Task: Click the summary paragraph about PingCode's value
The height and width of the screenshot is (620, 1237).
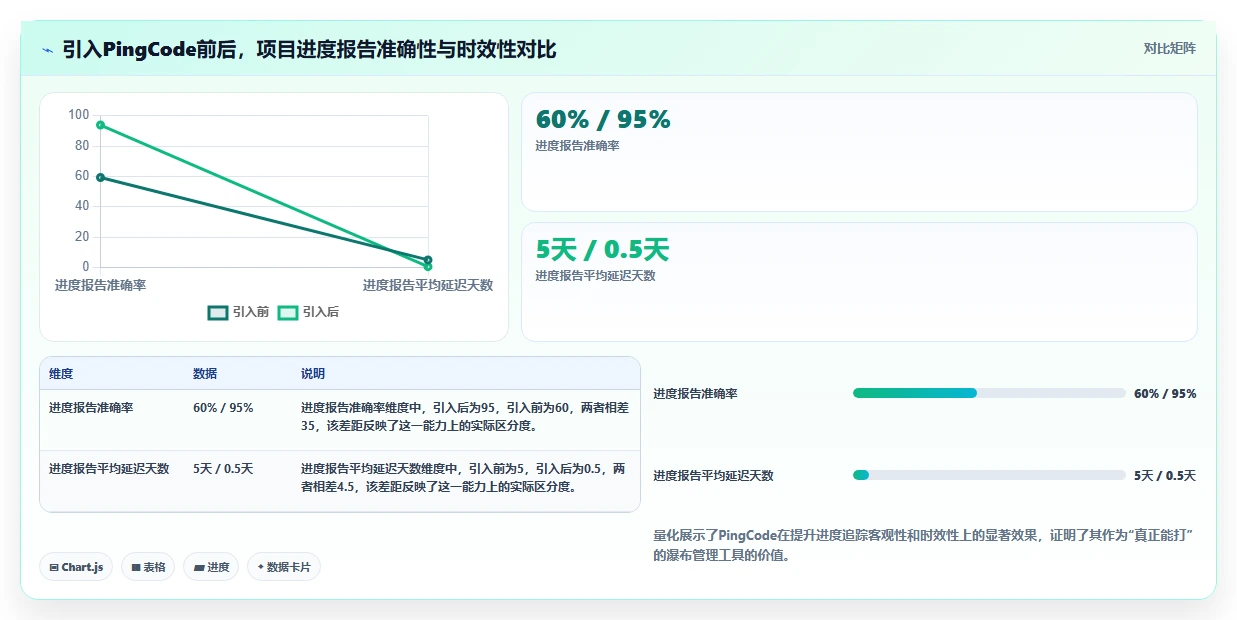Action: (x=925, y=546)
